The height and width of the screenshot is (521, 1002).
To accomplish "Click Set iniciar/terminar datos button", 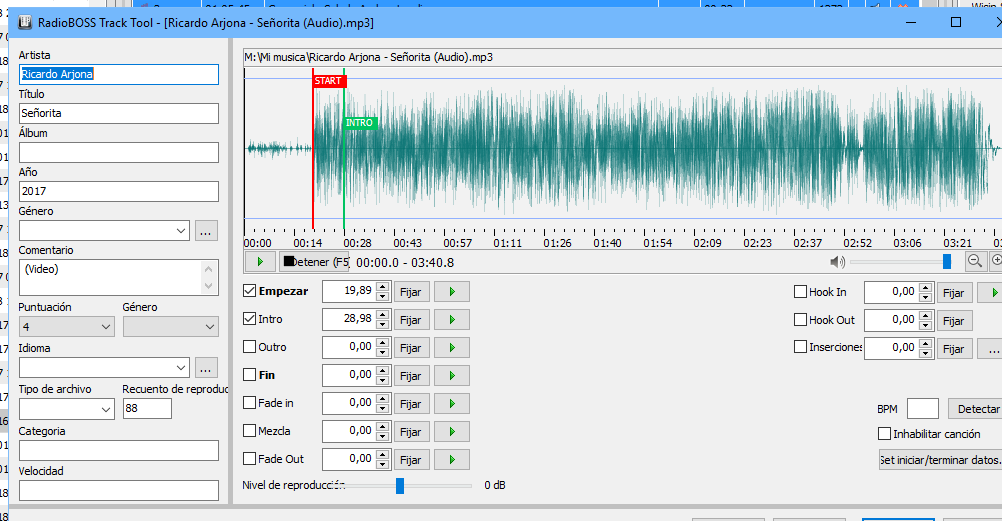I will click(x=941, y=460).
